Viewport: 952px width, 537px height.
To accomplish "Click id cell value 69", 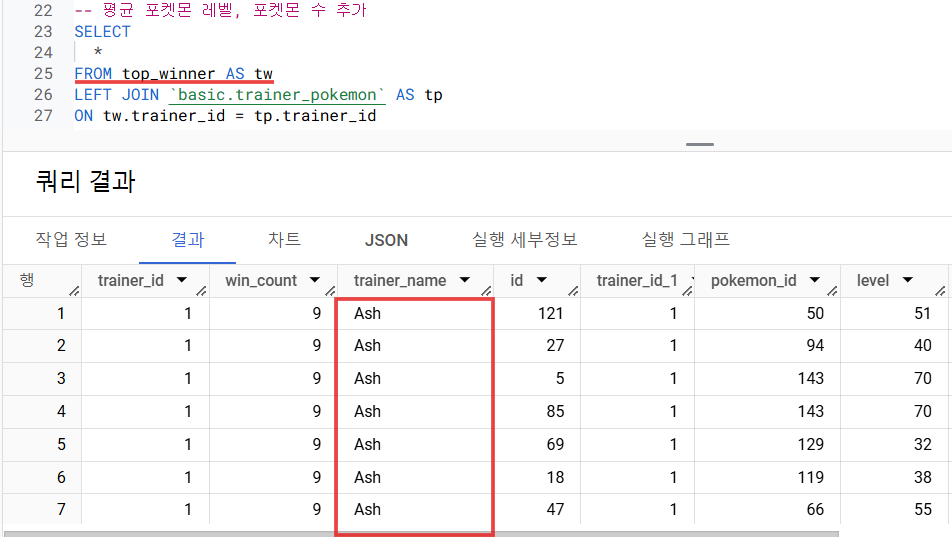I will tap(555, 444).
